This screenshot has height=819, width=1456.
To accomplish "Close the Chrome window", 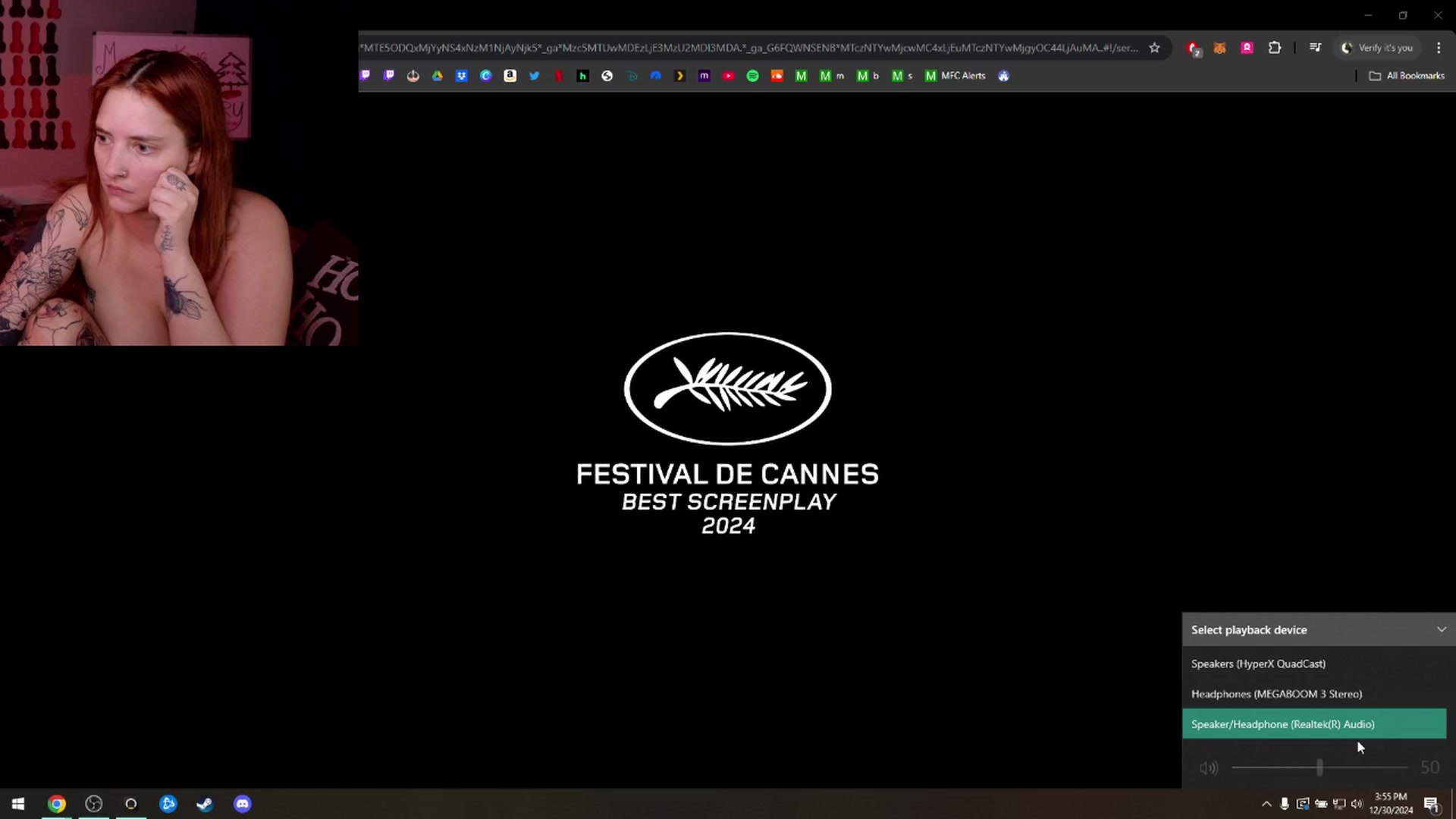I will point(1438,15).
